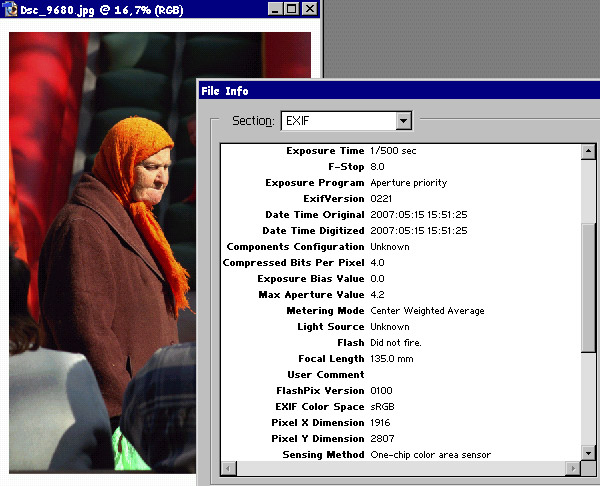
Task: Click the horizontal scrollbar left arrow
Action: [229, 469]
